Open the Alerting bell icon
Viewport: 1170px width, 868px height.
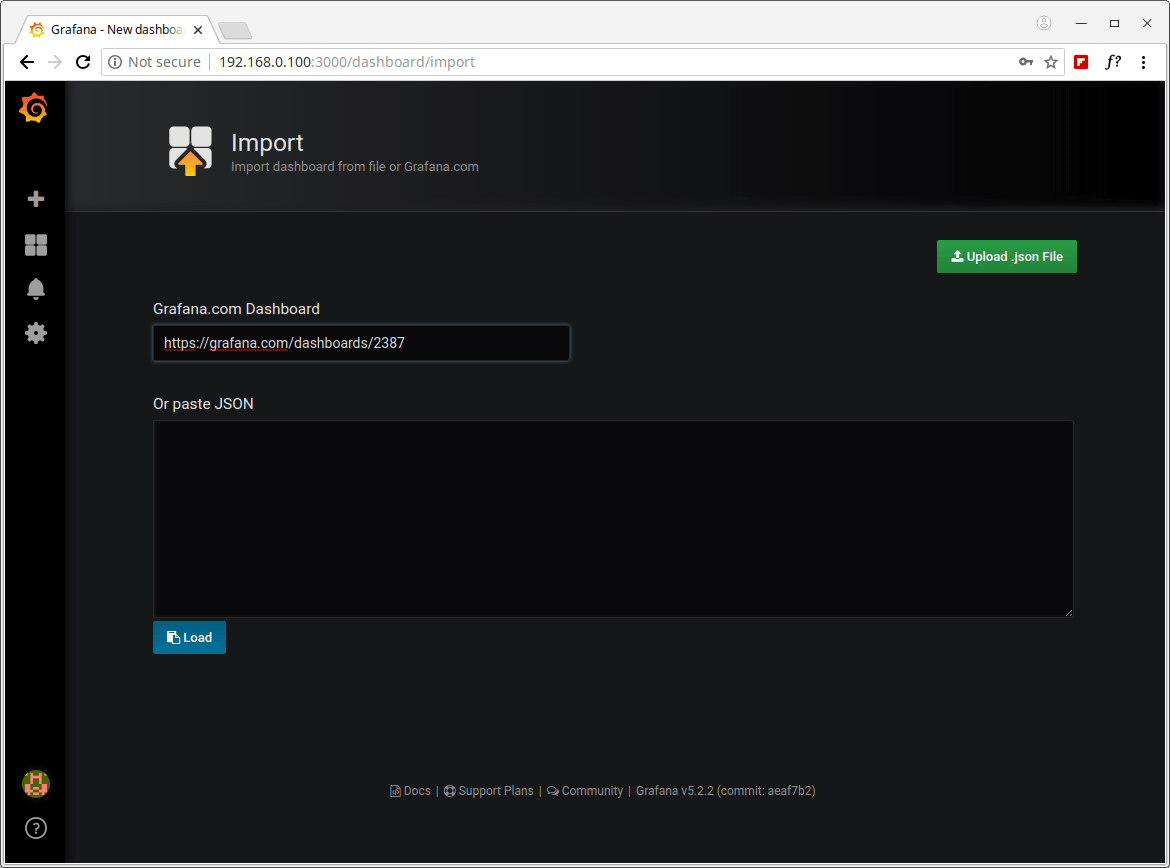click(36, 289)
